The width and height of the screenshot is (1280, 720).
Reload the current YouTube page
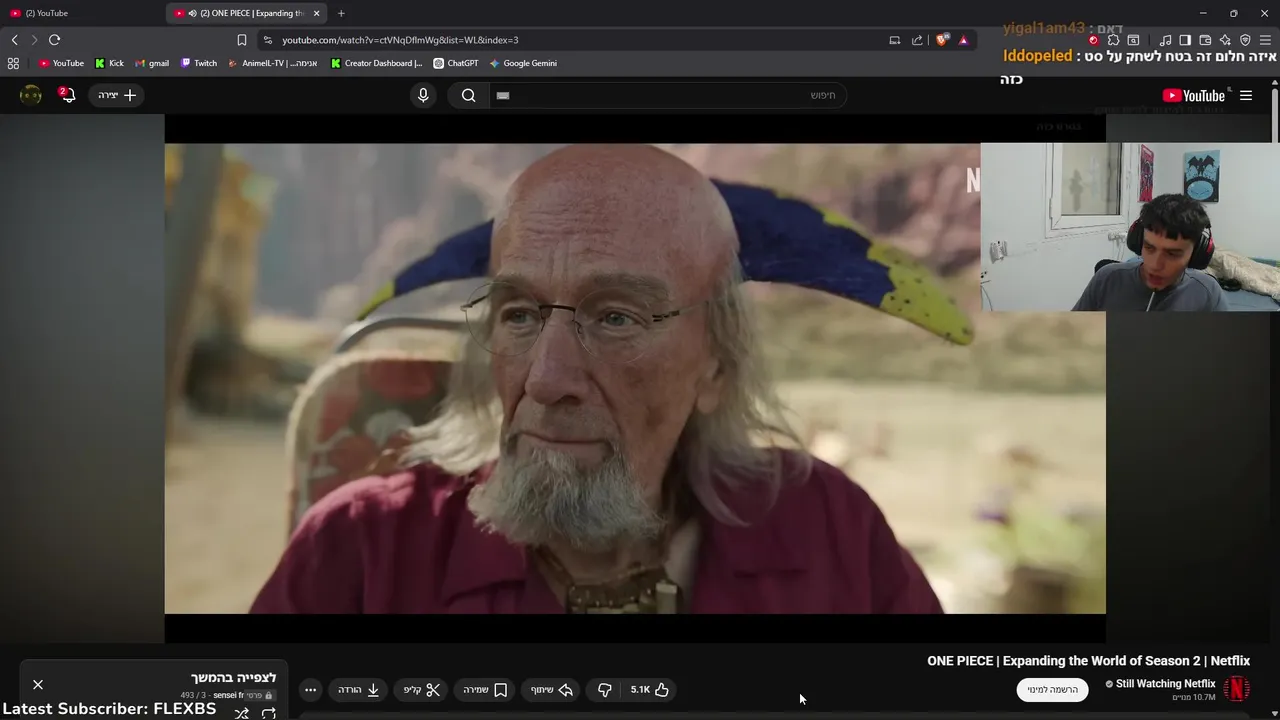[x=54, y=40]
